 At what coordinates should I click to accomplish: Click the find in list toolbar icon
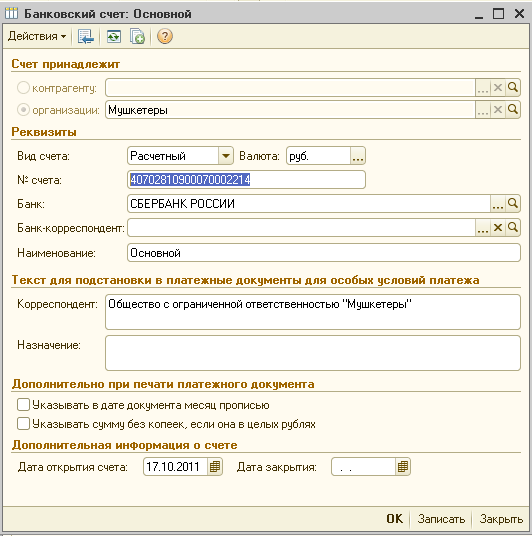pyautogui.click(x=85, y=36)
